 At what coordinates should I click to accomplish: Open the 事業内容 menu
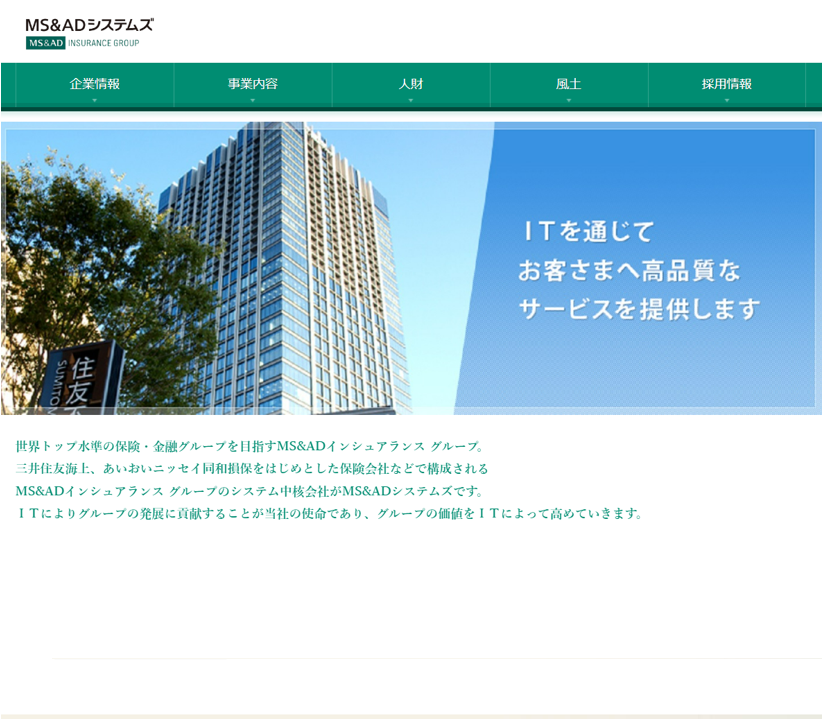(253, 84)
